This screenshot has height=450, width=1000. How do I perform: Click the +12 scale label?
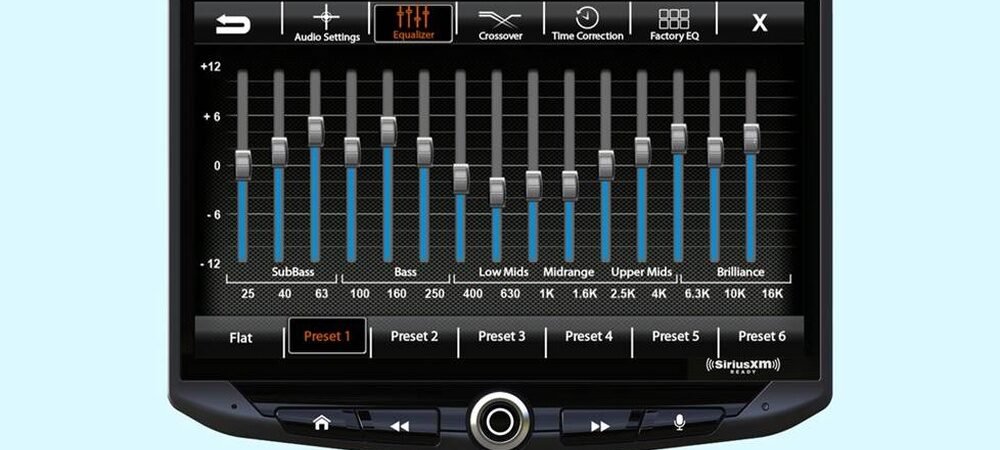[210, 67]
